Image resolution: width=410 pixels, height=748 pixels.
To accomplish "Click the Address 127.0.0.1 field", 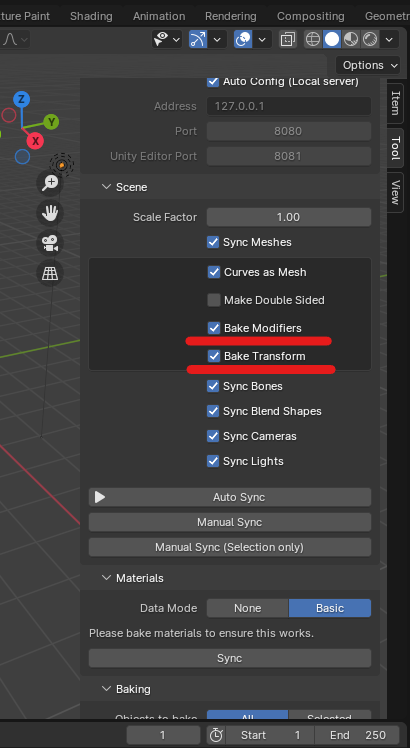I will pos(289,106).
